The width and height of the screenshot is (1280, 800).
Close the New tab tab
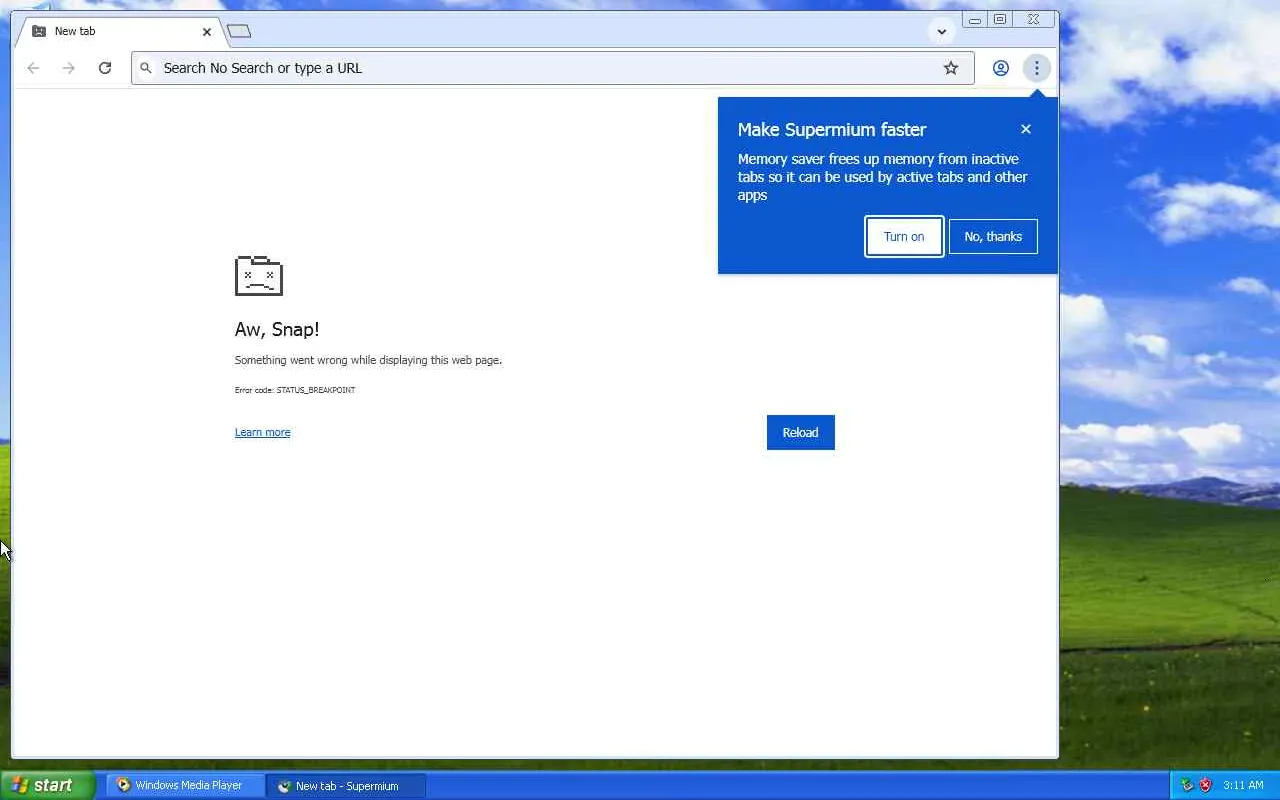click(207, 31)
